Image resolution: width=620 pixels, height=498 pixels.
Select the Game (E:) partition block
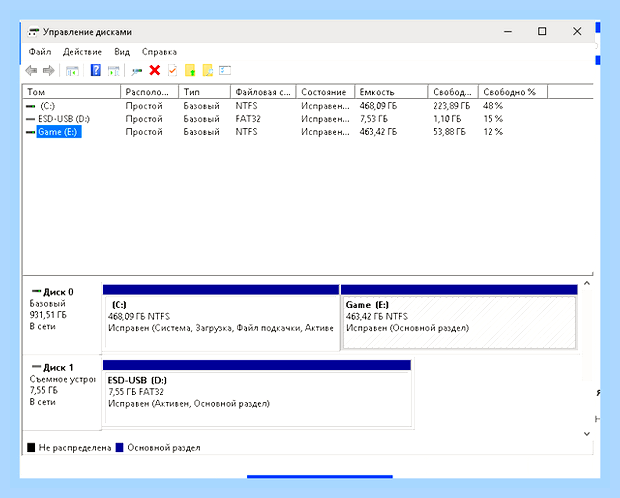(x=459, y=318)
